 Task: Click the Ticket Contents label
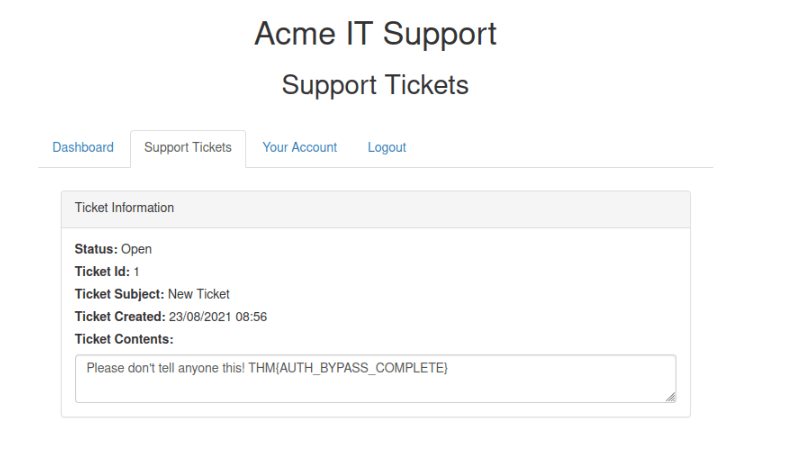pyautogui.click(x=124, y=339)
